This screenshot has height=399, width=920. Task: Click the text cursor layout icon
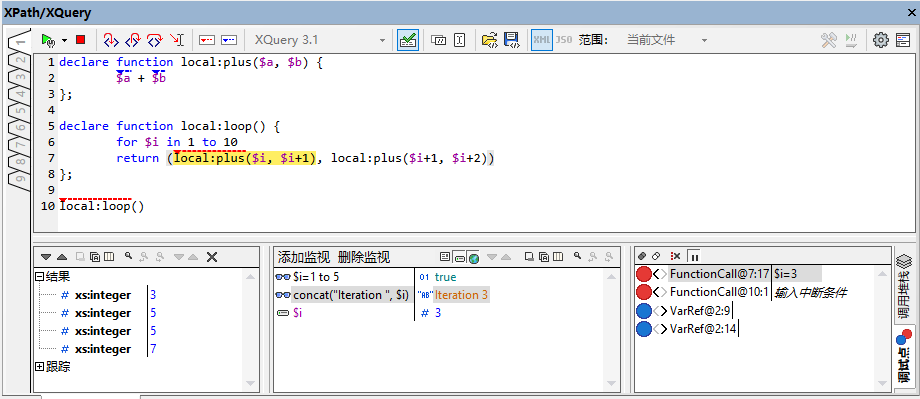pyautogui.click(x=460, y=40)
